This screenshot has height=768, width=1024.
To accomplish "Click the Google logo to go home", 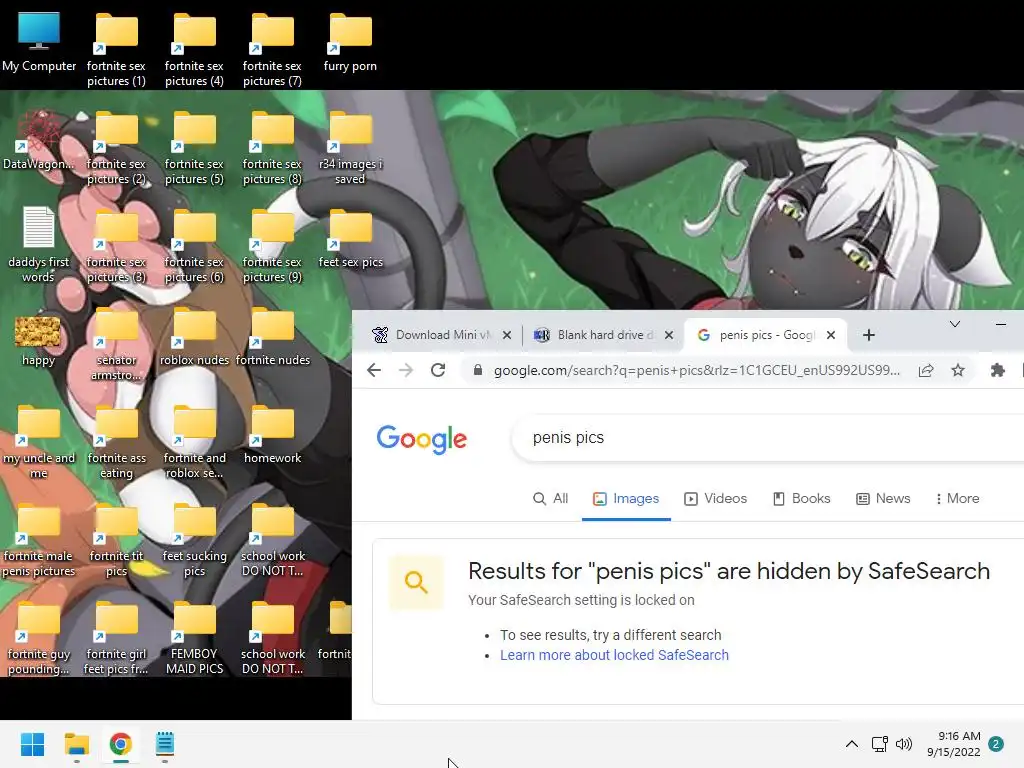I will point(422,439).
